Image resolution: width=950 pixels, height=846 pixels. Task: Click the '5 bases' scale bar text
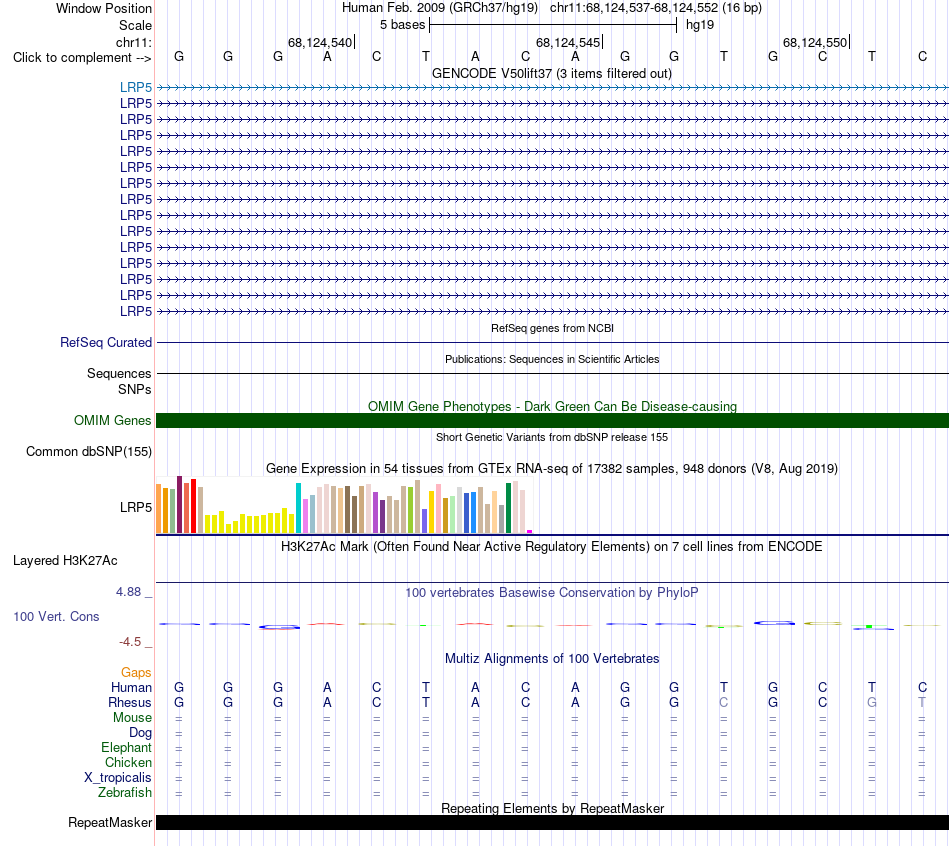(402, 25)
